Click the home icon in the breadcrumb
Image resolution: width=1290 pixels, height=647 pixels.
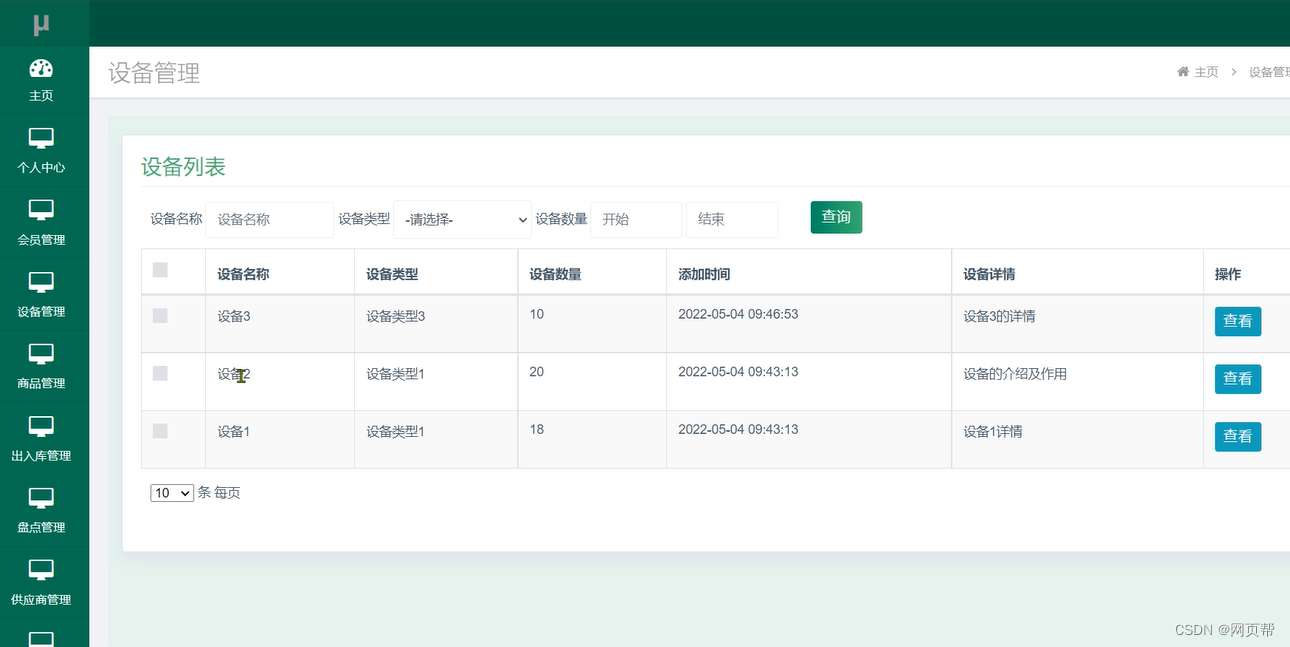[1183, 72]
